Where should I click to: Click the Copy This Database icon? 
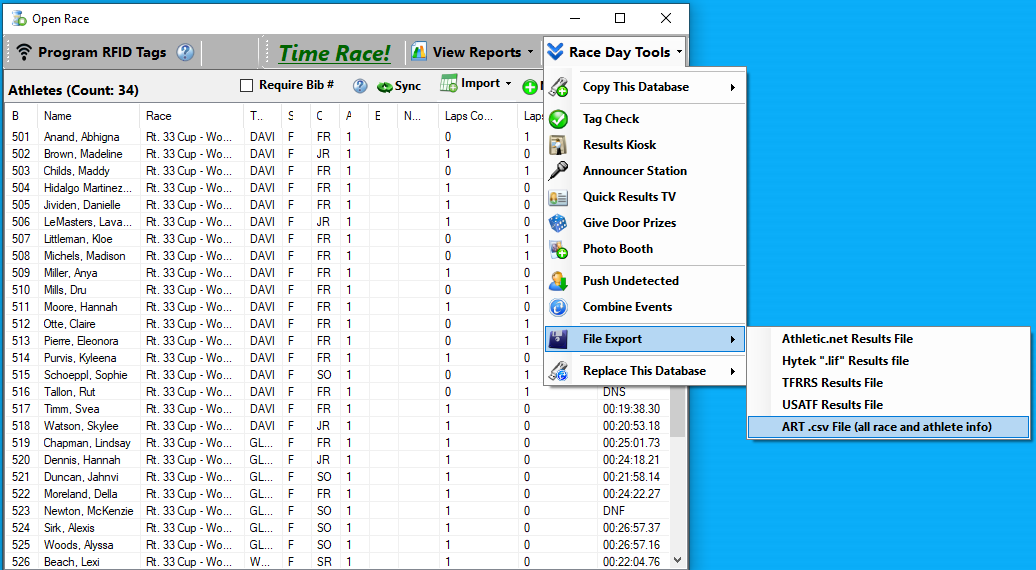tap(558, 87)
